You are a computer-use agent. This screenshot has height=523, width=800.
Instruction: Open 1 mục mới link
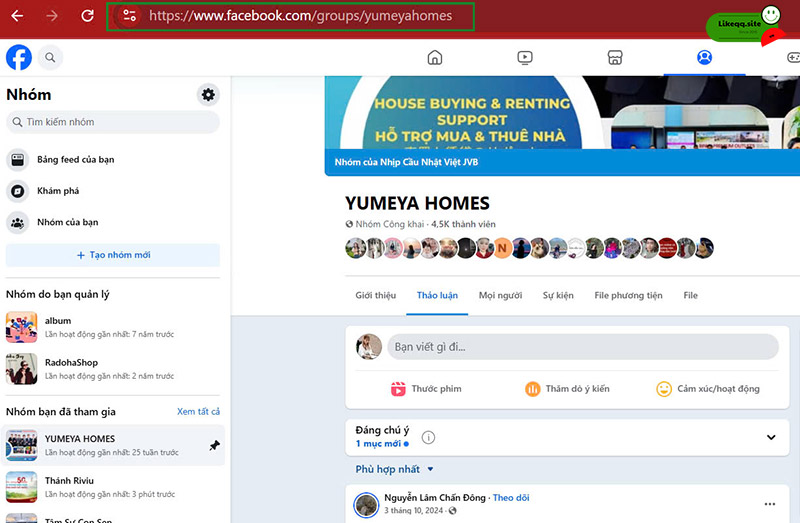point(382,443)
